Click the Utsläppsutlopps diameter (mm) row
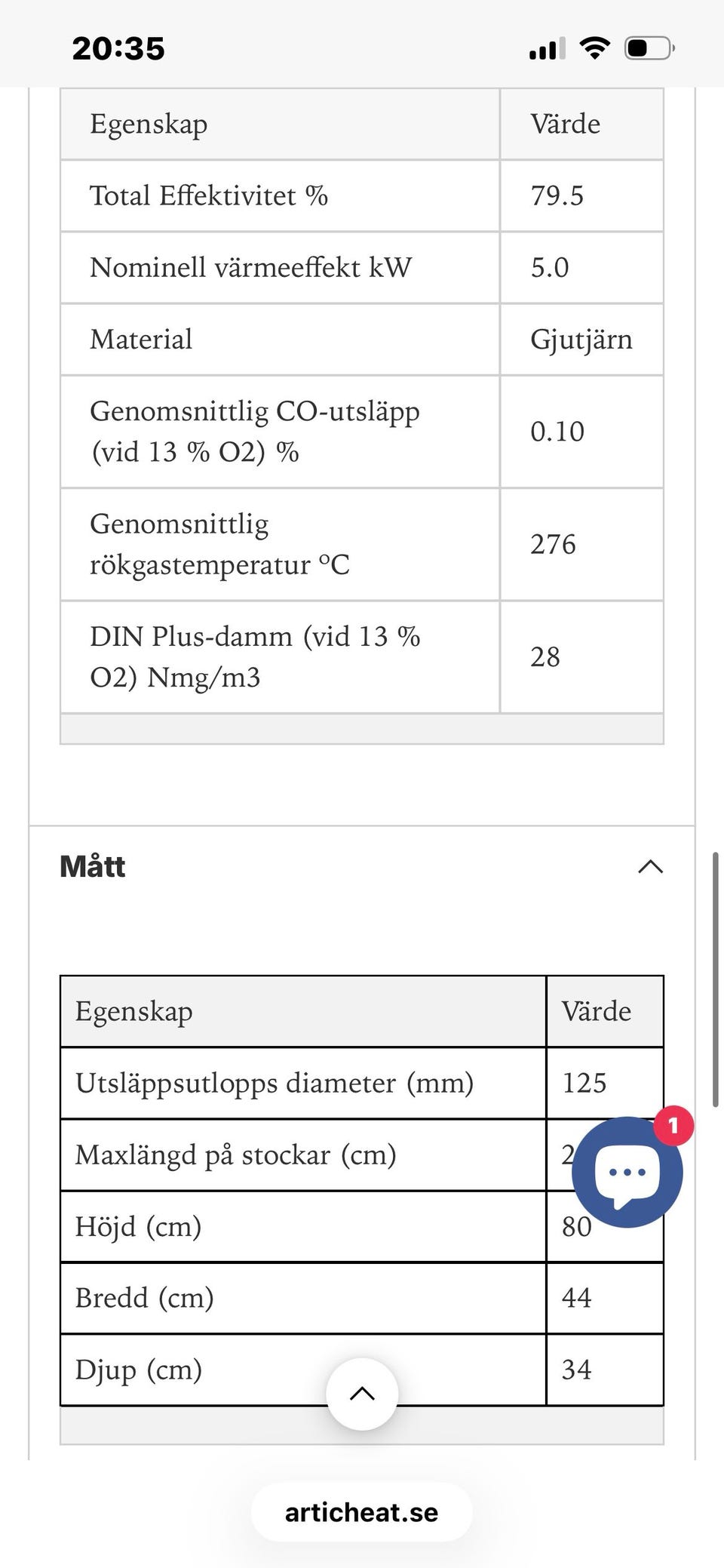The image size is (724, 1568). 275,1083
